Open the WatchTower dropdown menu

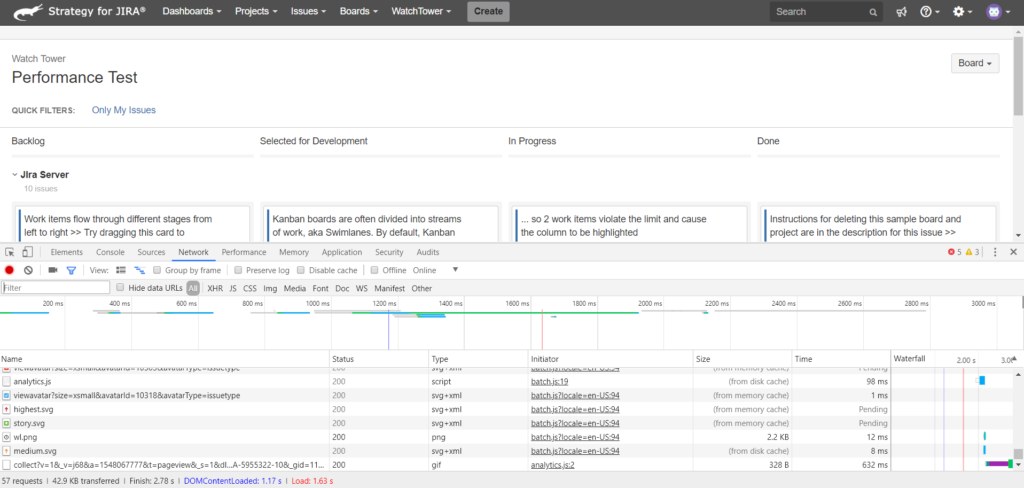coord(421,11)
